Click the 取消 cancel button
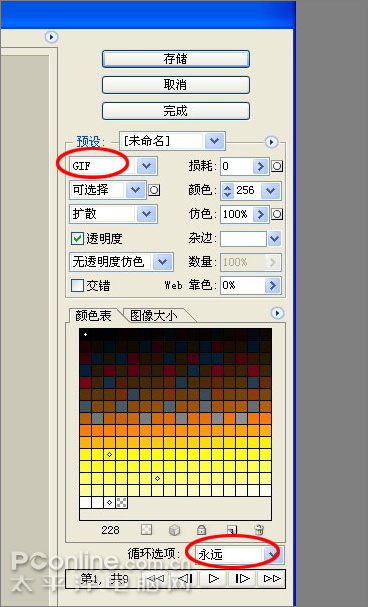Screen dimensions: 368x607 [x=176, y=85]
